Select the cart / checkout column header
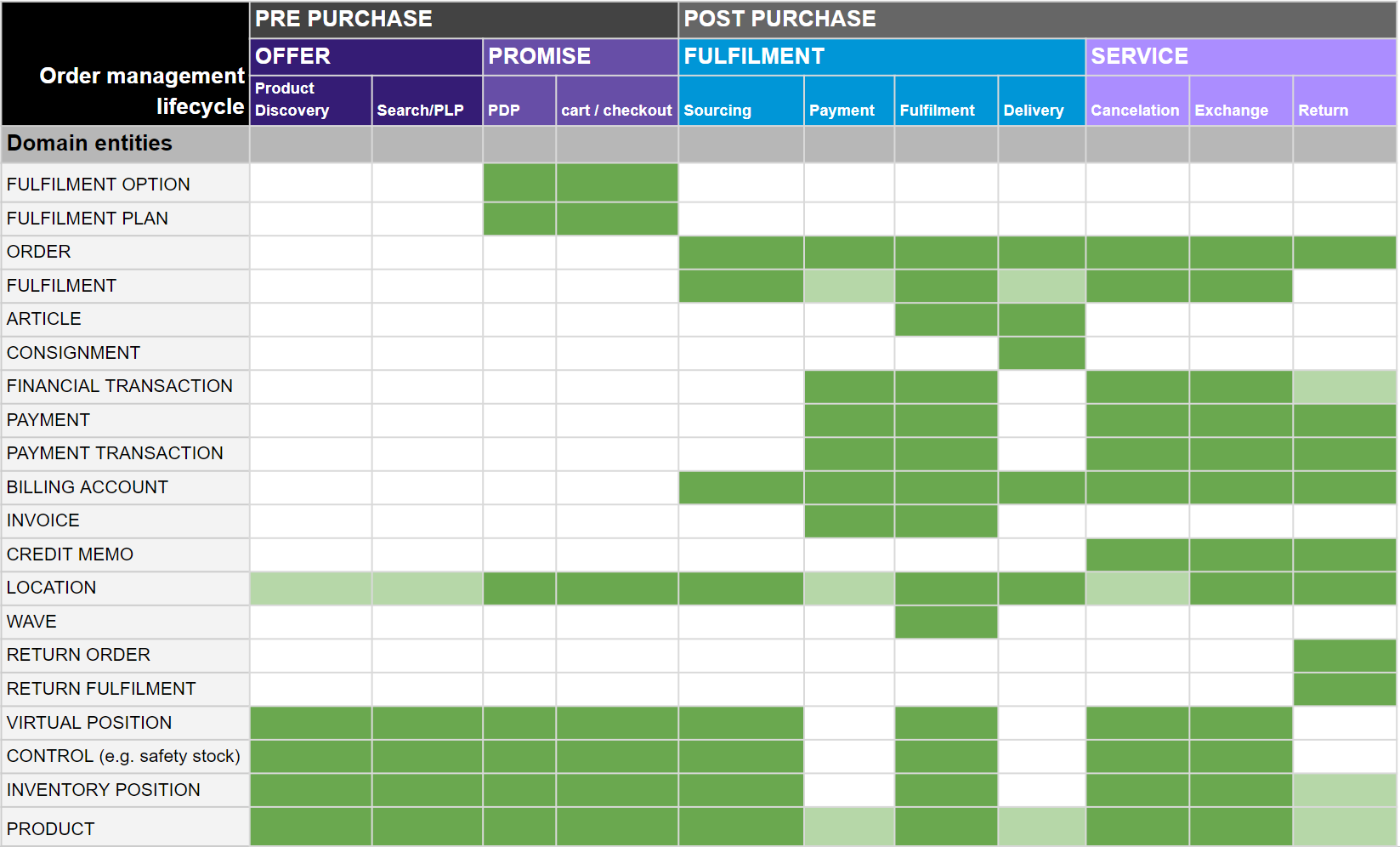 [617, 110]
